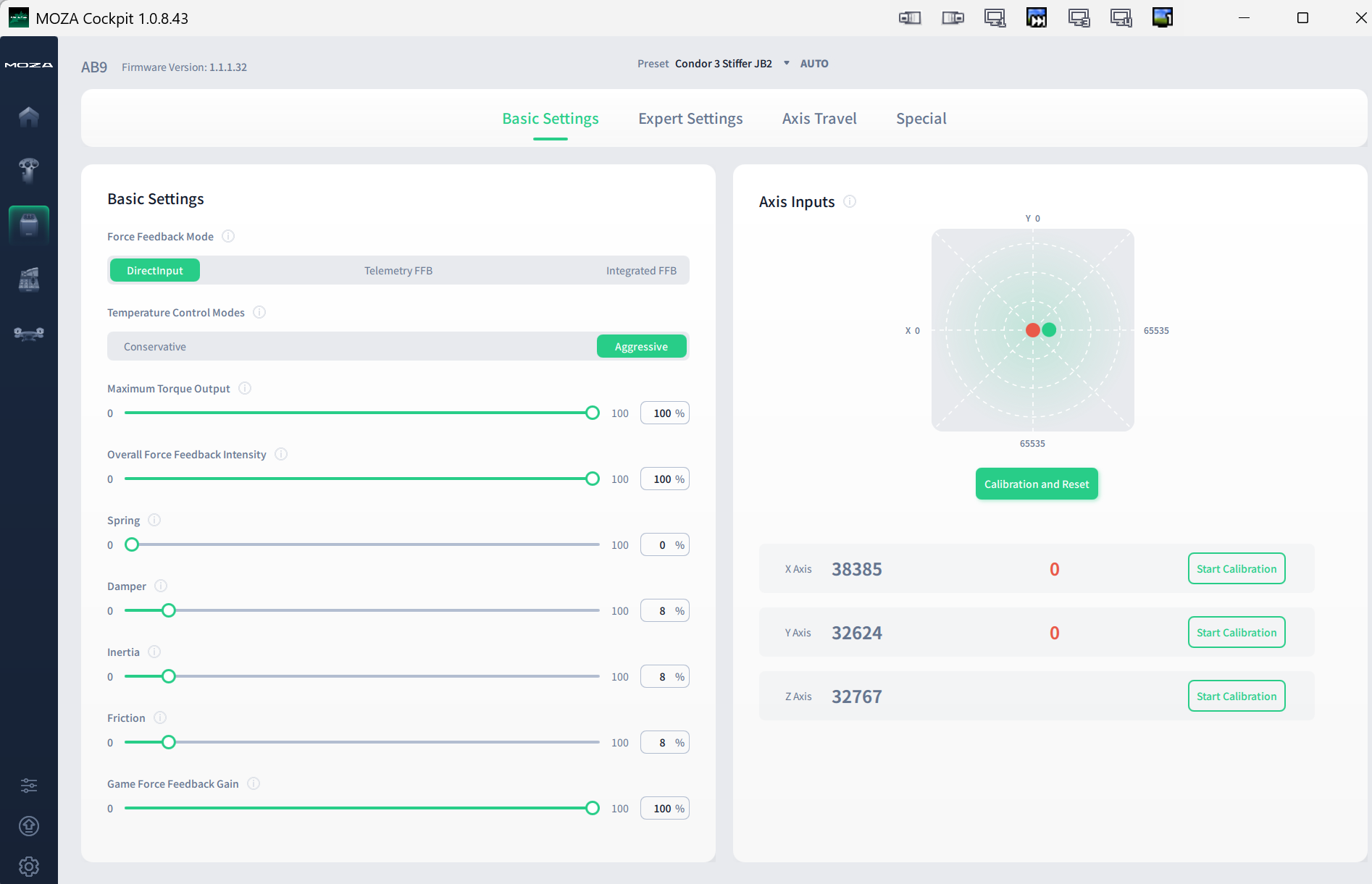Click the green dot in Axis Inputs plot
This screenshot has width=1372, height=884.
point(1049,330)
